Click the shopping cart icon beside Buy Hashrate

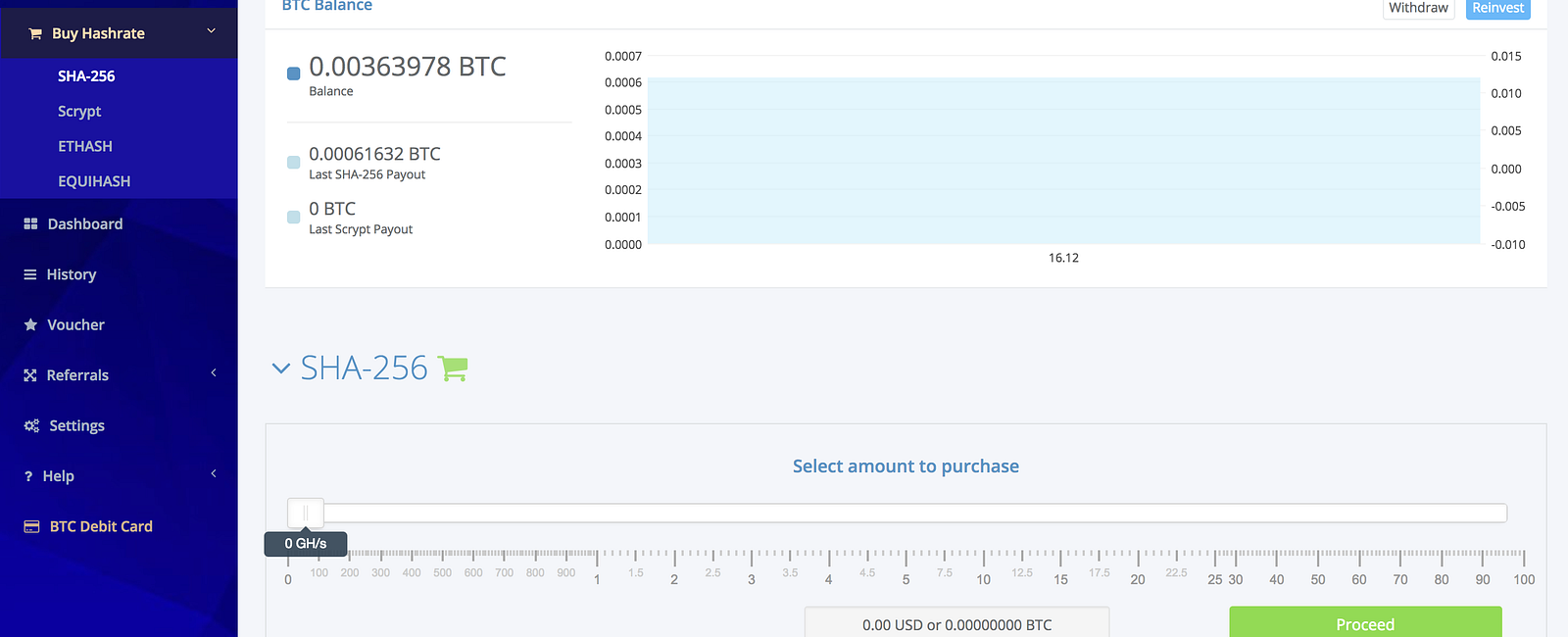pyautogui.click(x=35, y=33)
